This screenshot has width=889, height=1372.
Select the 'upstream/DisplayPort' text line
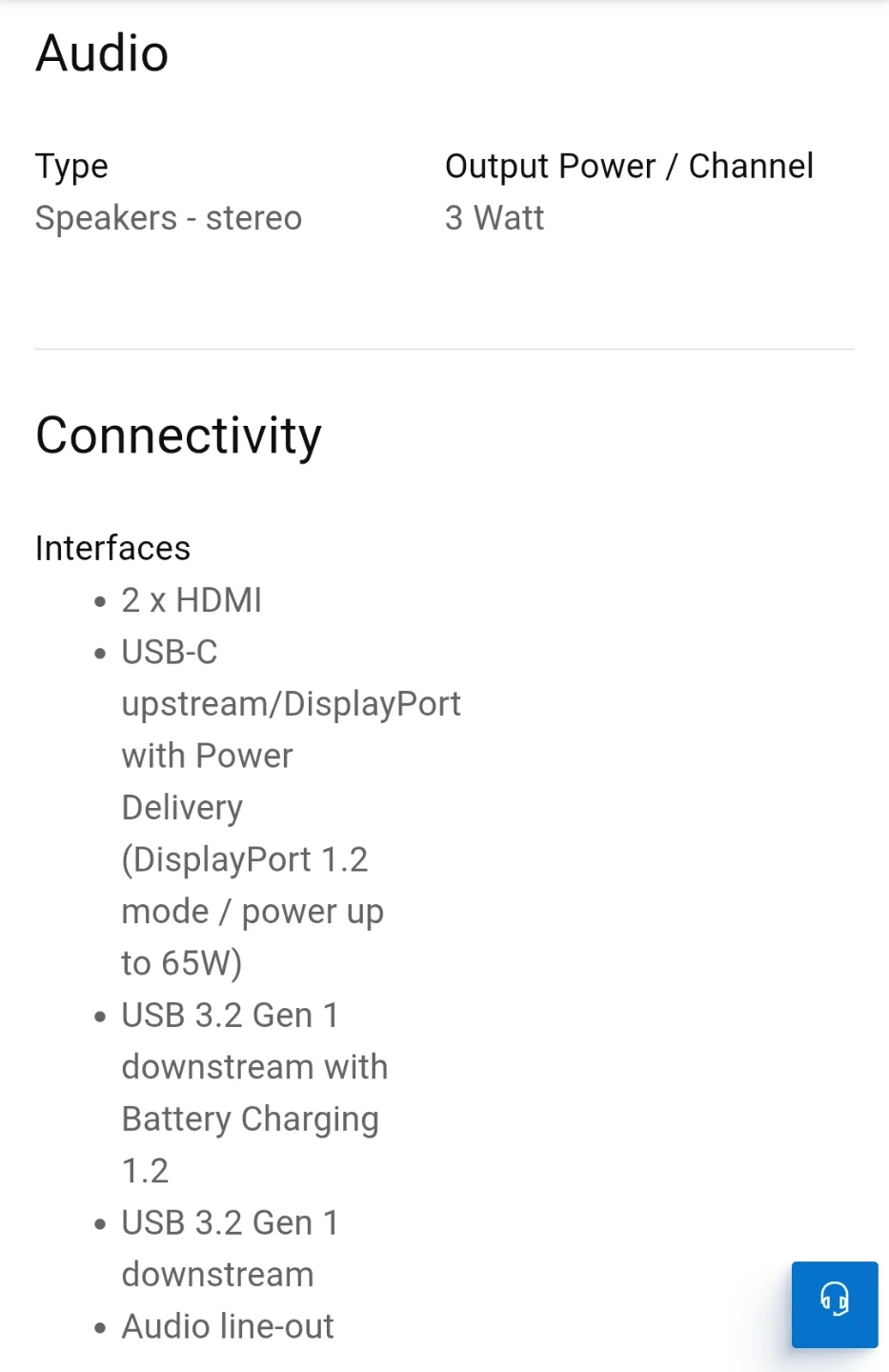click(291, 704)
